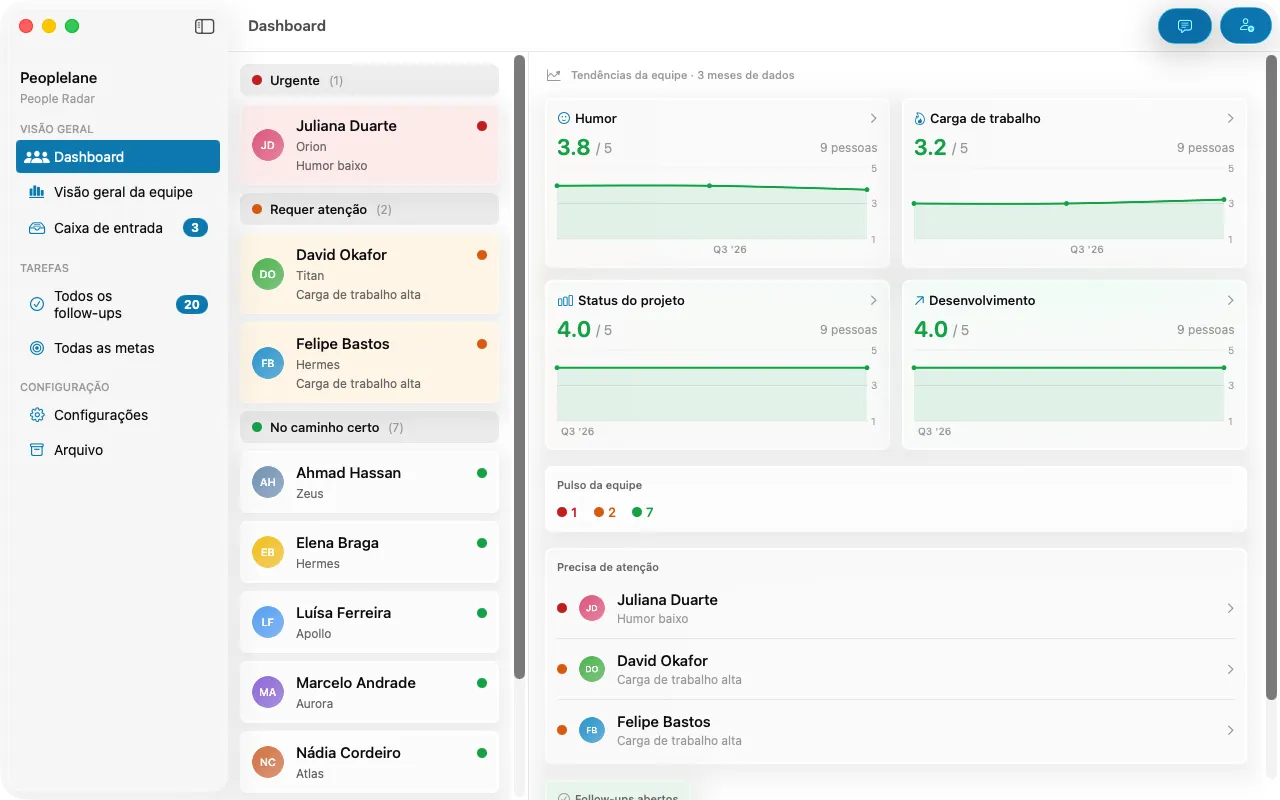This screenshot has width=1280, height=800.
Task: Click Marcelo Andrade's MA avatar
Action: coord(268,692)
